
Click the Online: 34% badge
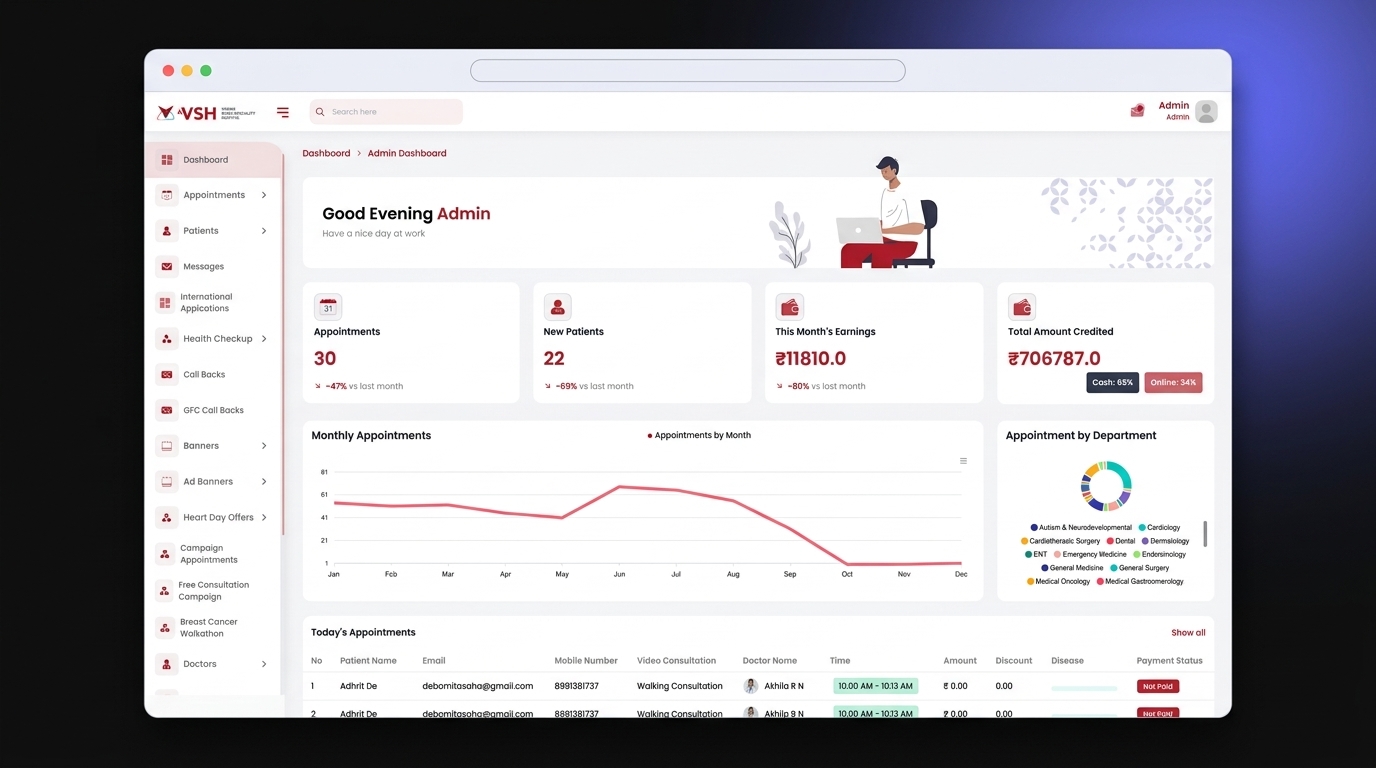1173,383
